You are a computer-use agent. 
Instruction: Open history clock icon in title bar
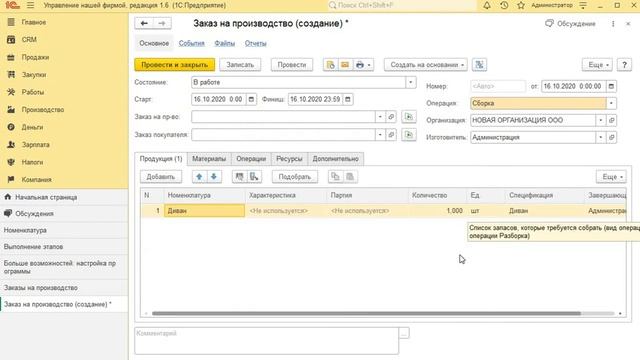point(504,5)
